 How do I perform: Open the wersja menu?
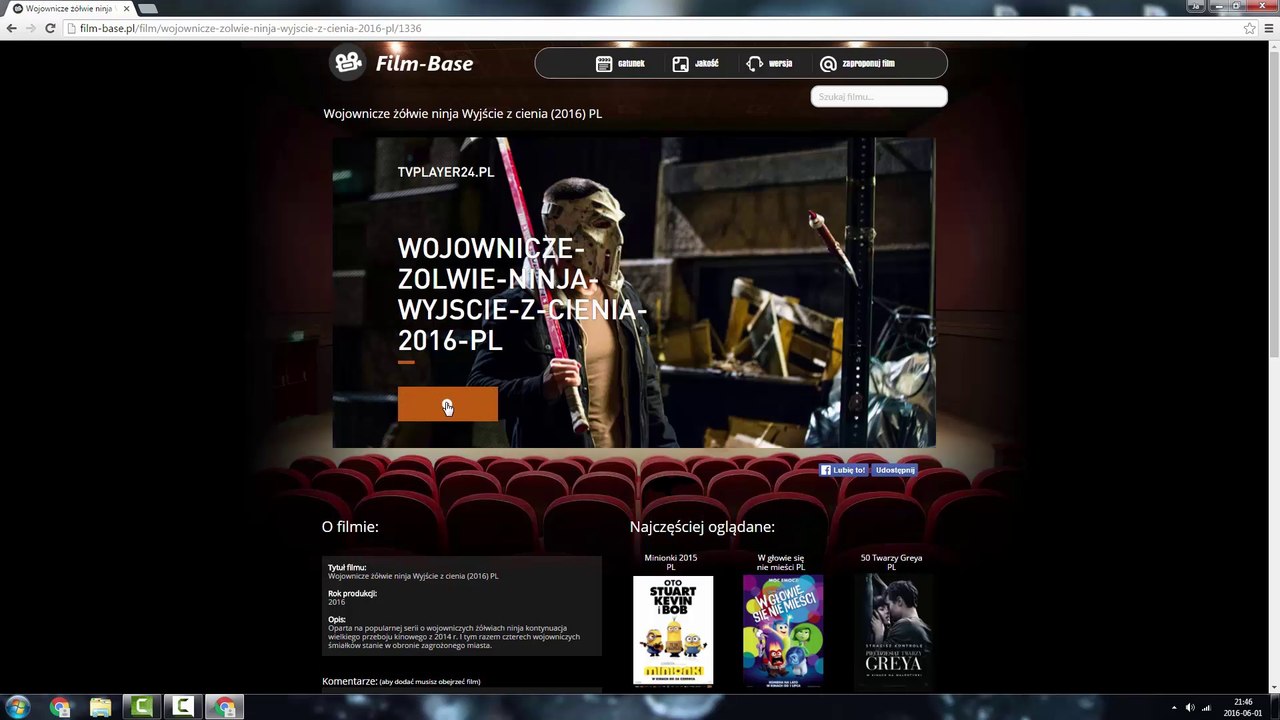click(769, 63)
